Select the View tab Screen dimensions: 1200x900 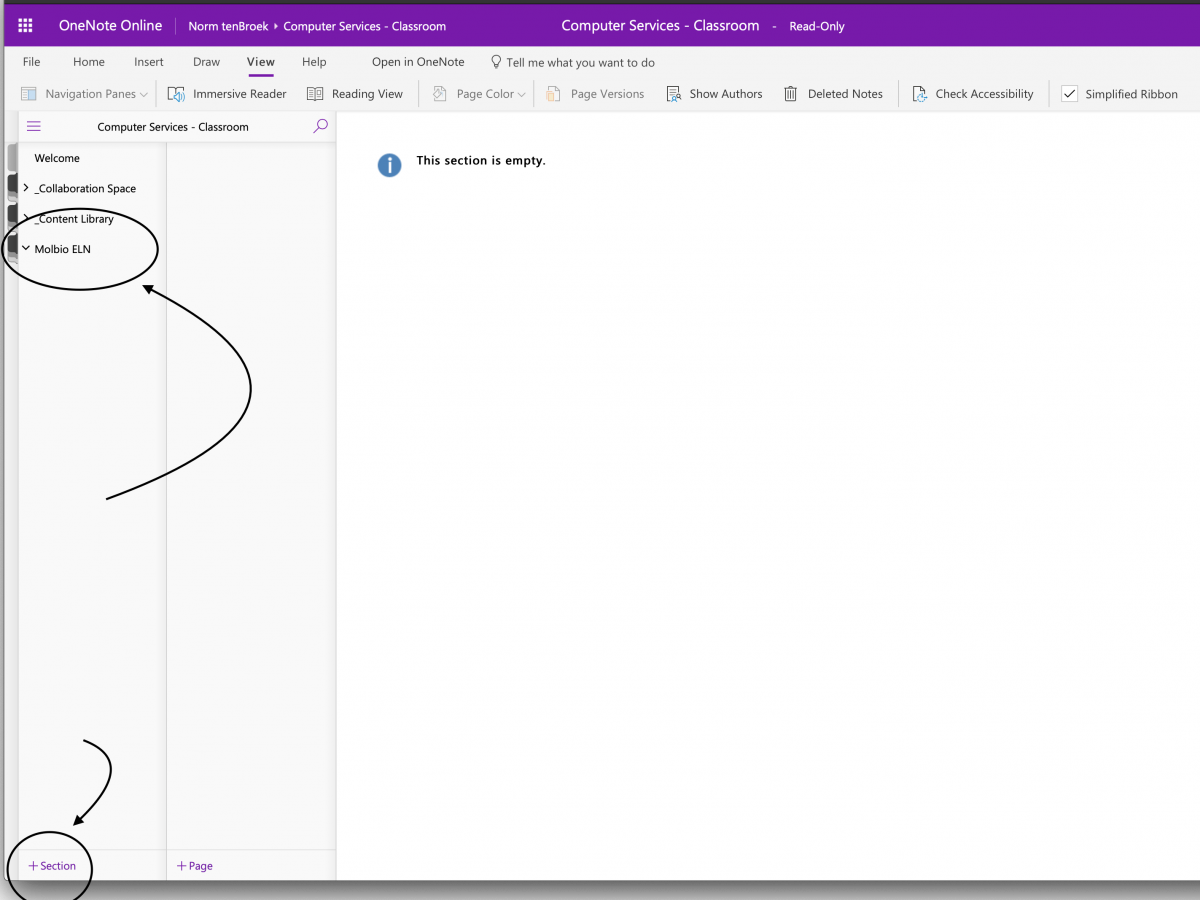[261, 62]
